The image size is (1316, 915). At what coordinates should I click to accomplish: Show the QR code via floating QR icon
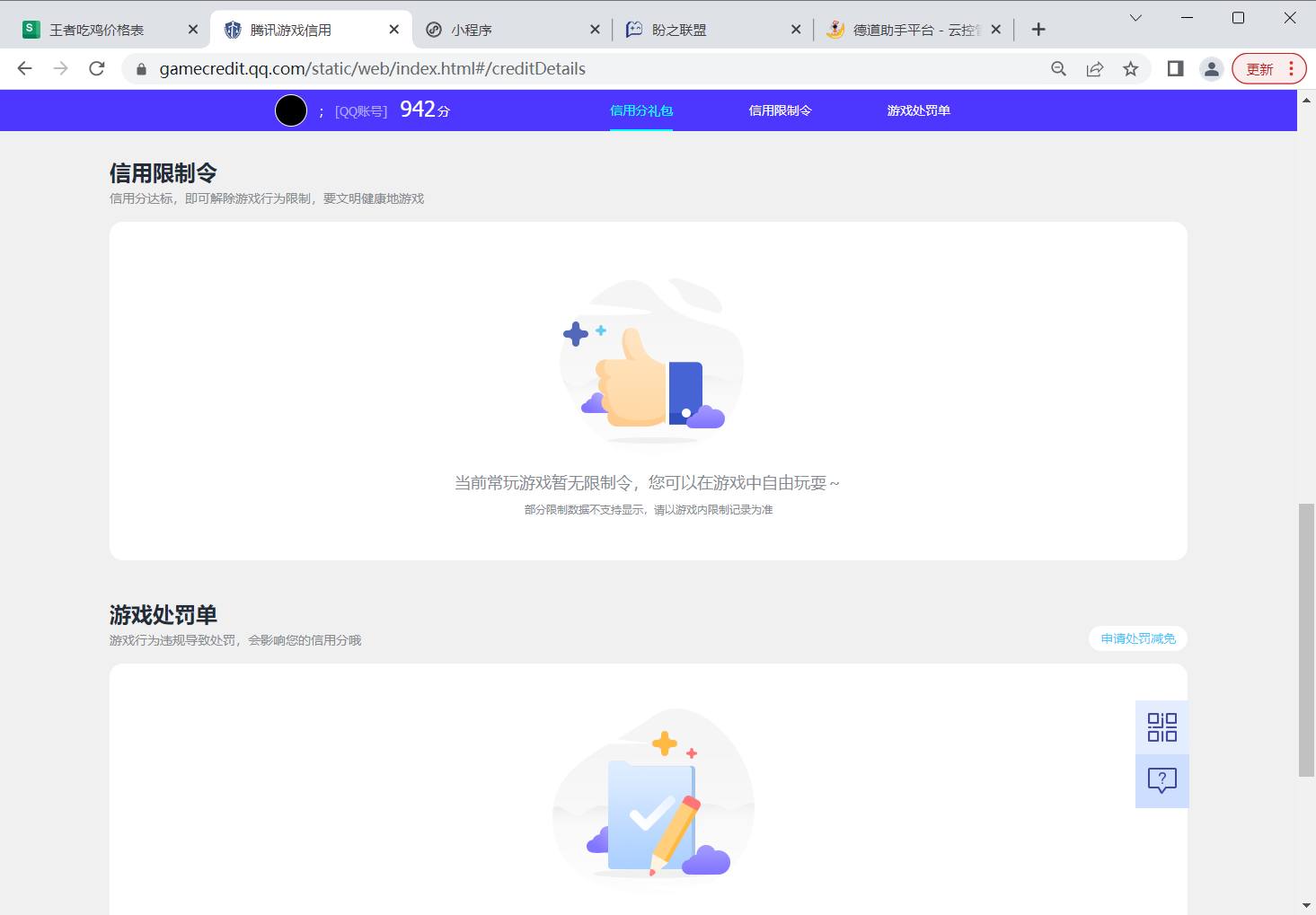coord(1161,726)
